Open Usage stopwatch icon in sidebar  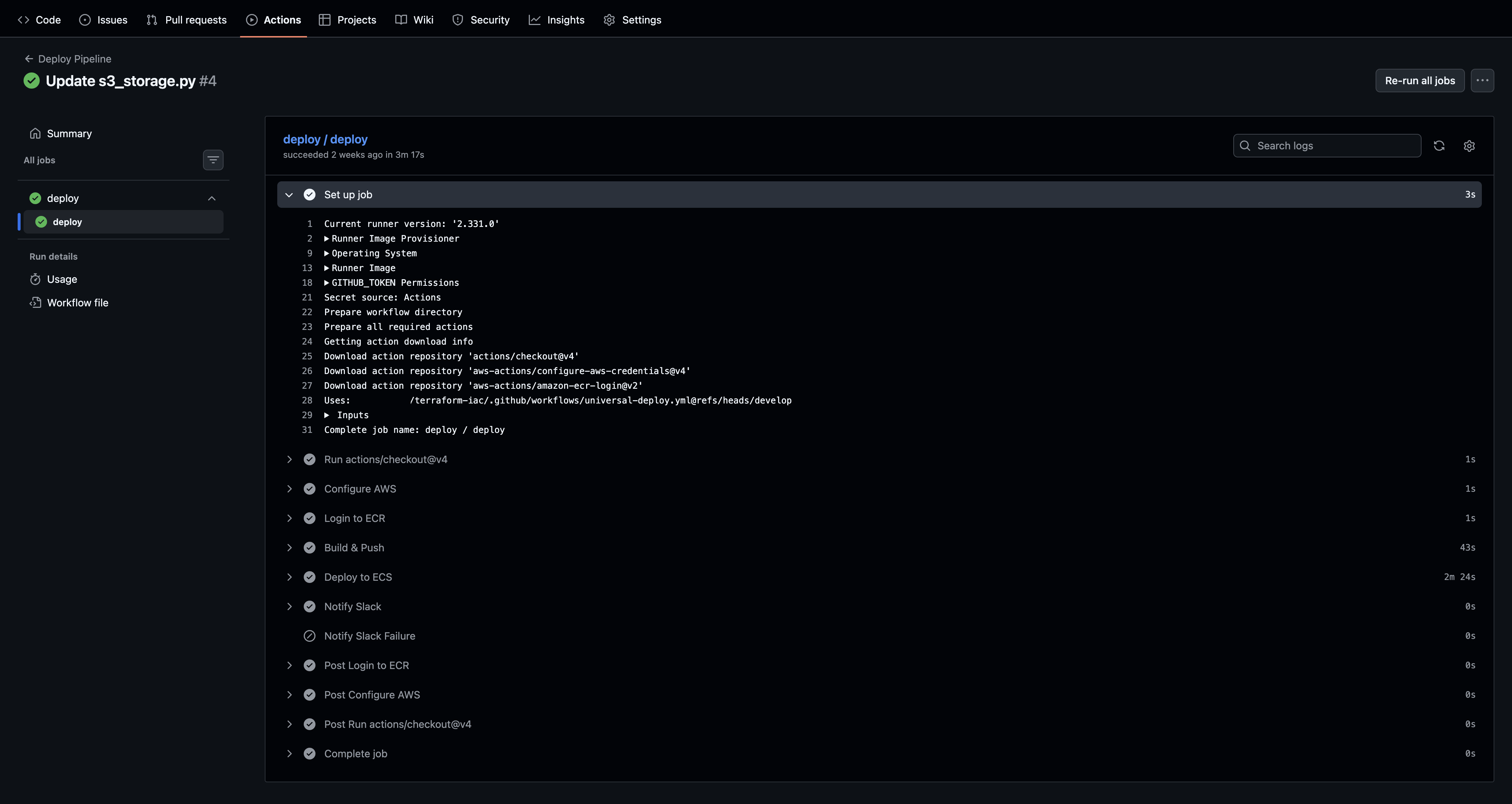[35, 279]
